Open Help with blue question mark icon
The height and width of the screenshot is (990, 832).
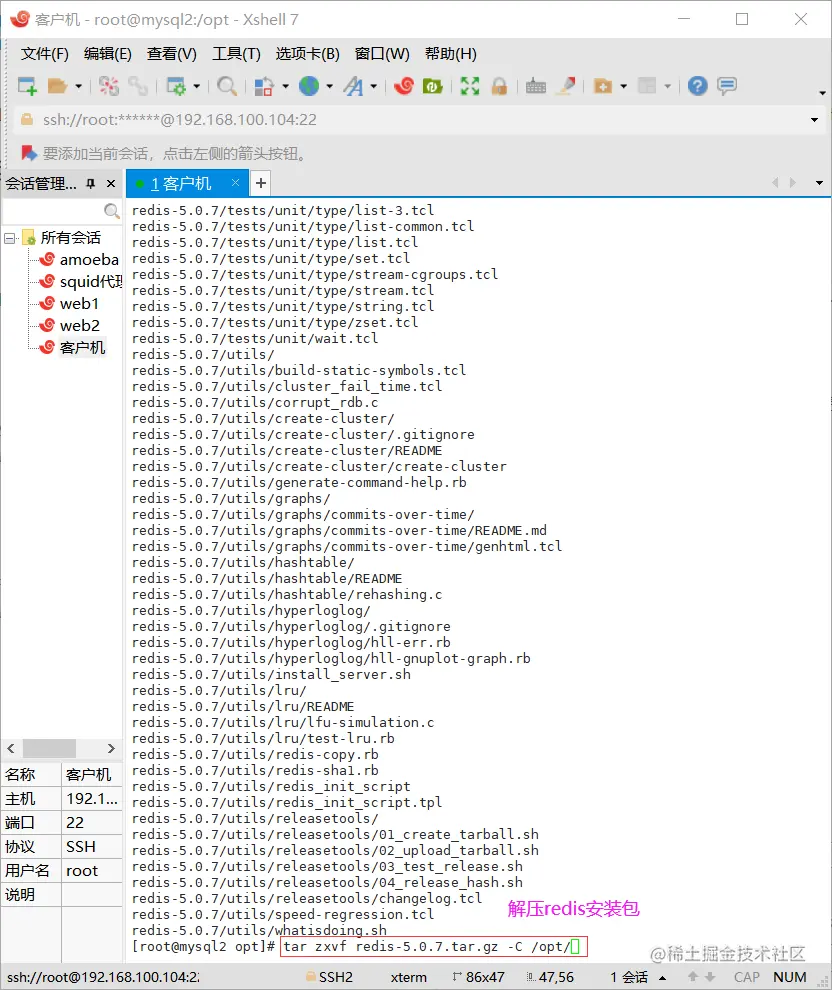pos(698,86)
